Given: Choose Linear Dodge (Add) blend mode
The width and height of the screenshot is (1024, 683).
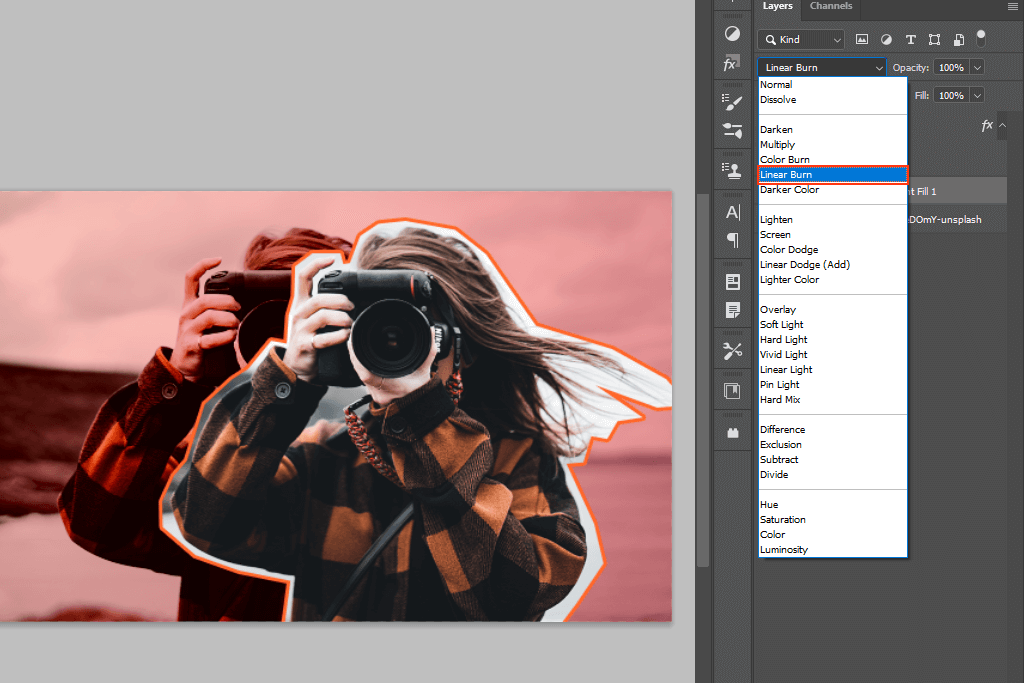Looking at the screenshot, I should point(833,264).
